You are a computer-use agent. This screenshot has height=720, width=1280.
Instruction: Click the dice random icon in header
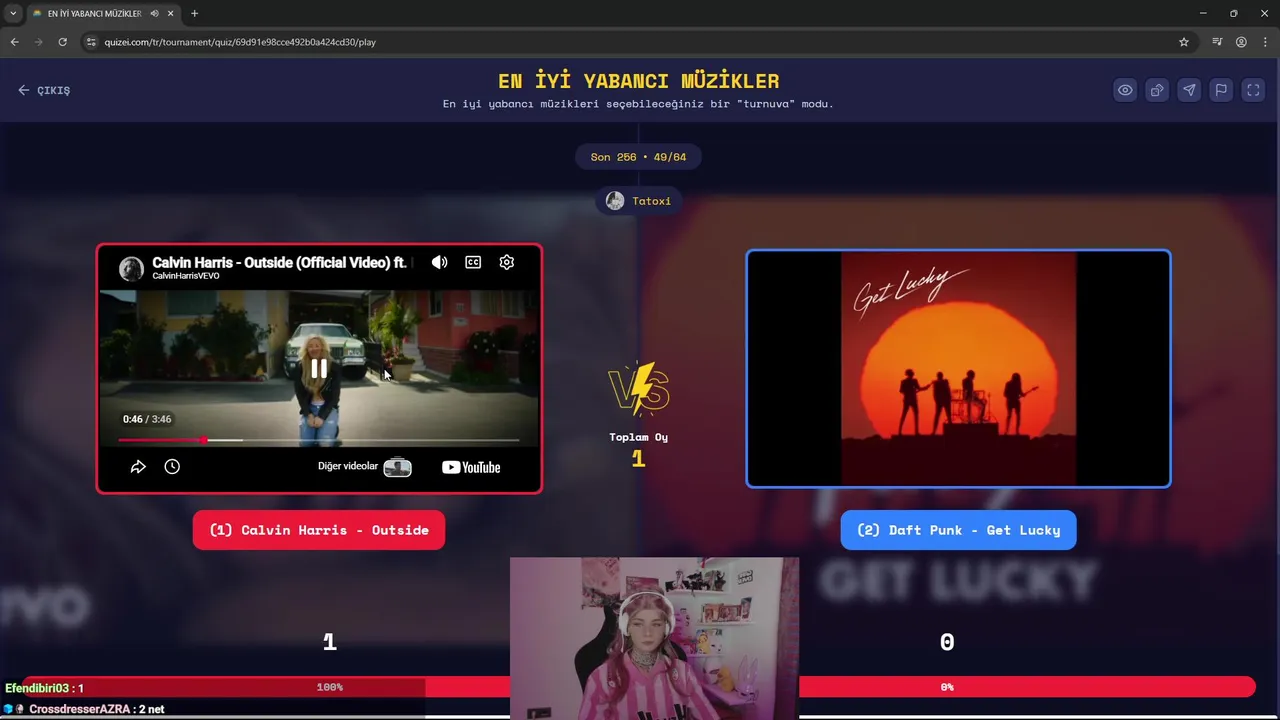[1157, 90]
